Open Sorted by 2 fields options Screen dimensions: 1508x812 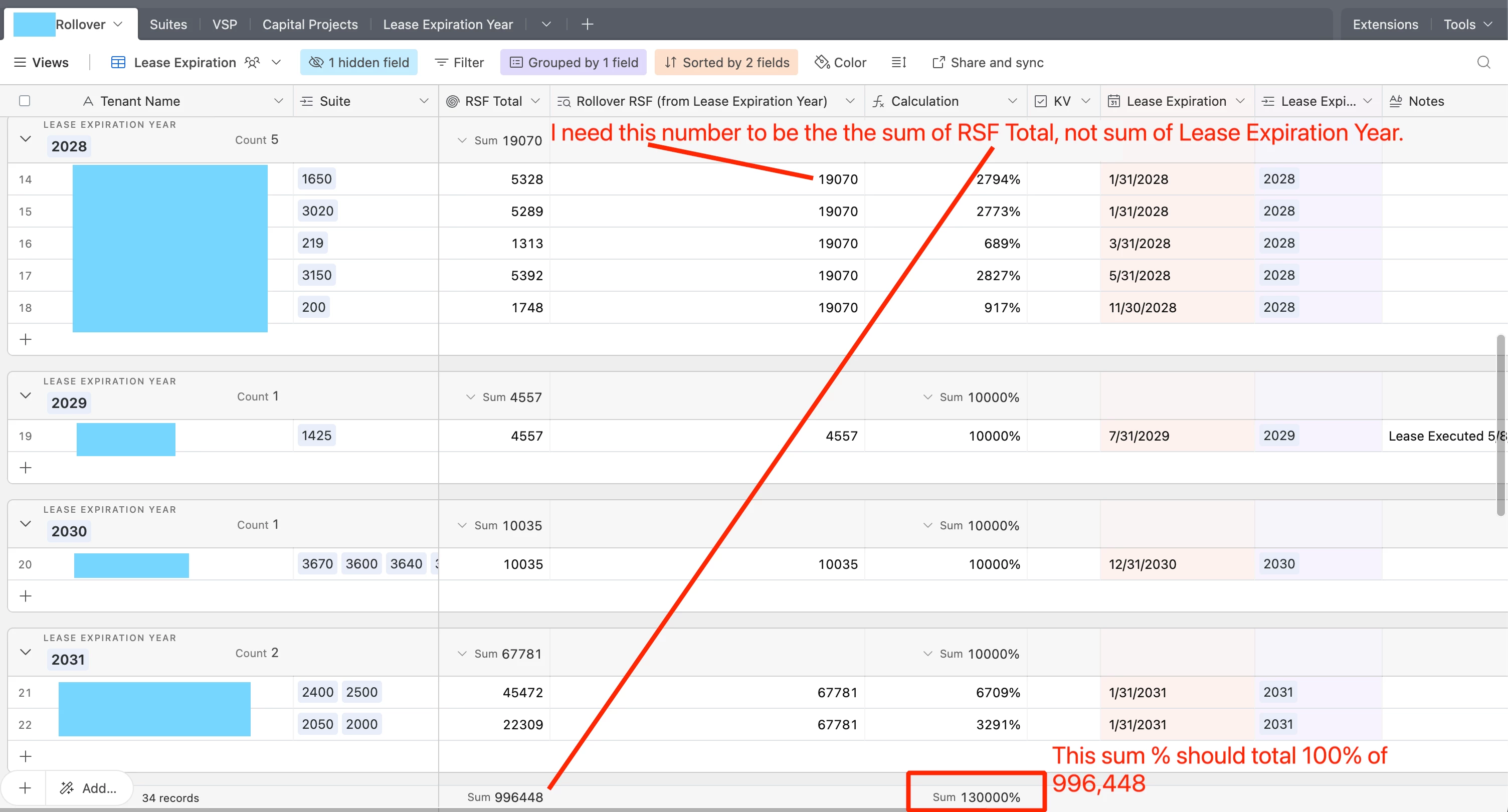tap(726, 62)
